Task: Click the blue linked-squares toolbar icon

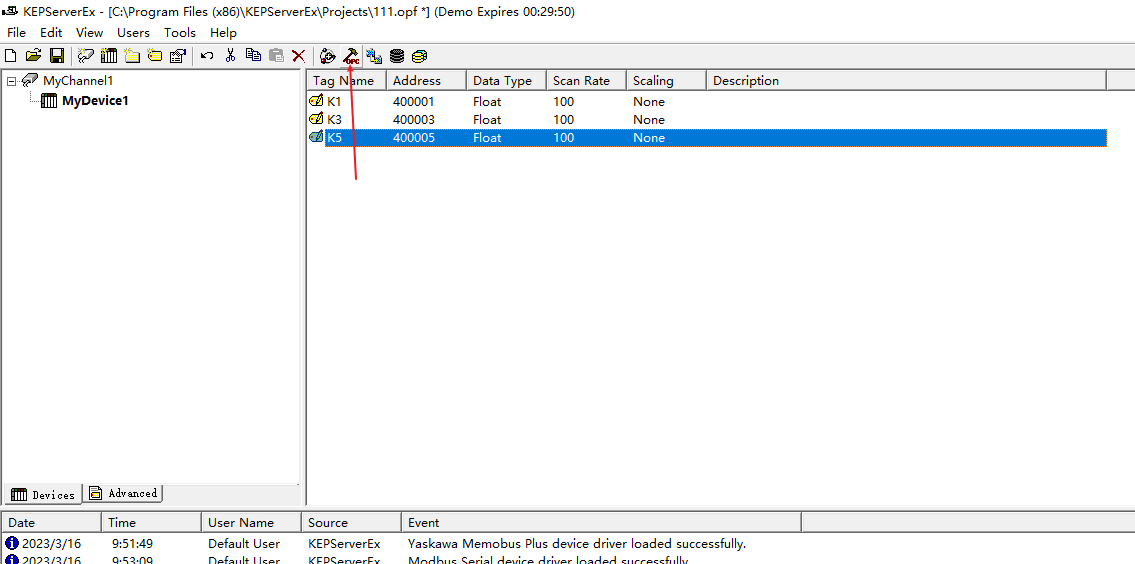Action: coord(374,56)
